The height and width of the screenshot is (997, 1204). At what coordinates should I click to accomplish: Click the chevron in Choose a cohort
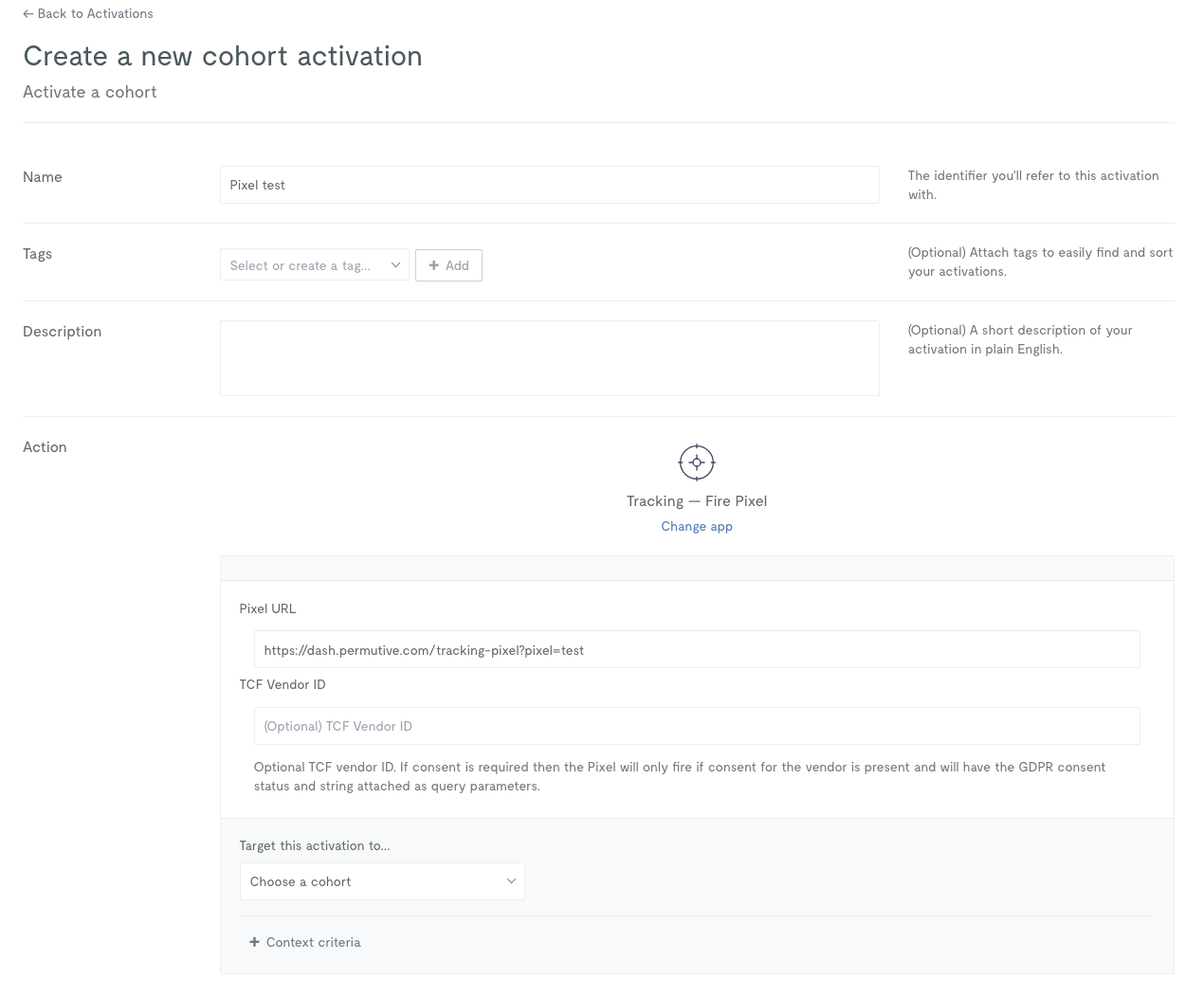point(511,881)
